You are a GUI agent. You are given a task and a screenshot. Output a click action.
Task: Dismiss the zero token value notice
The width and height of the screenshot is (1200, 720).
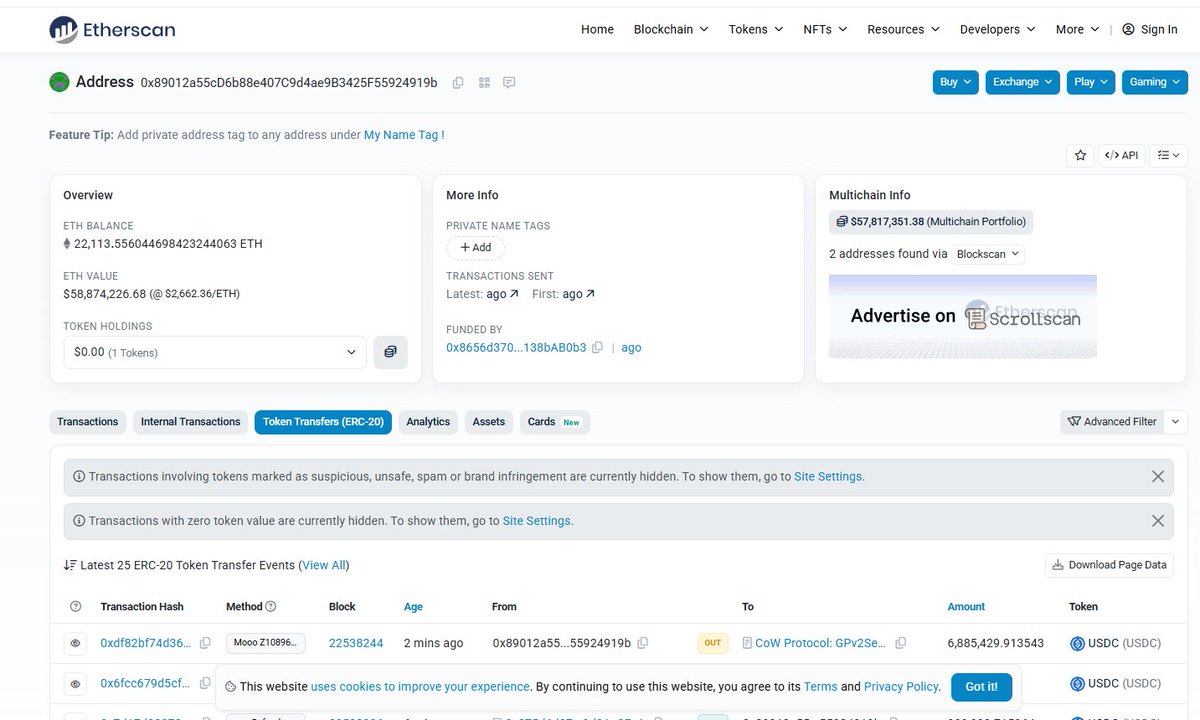tap(1158, 521)
